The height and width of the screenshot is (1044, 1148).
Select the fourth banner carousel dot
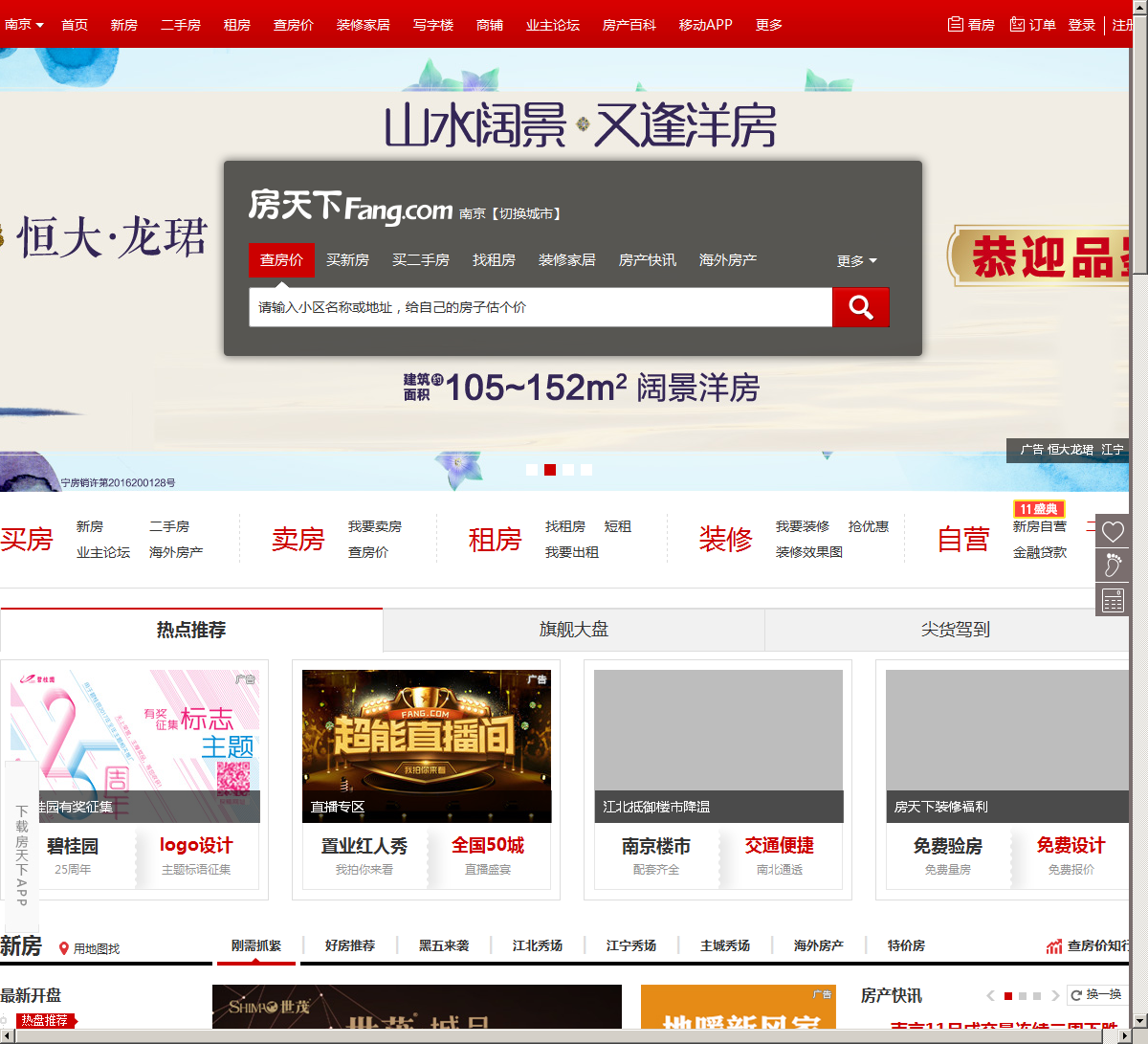pos(586,470)
